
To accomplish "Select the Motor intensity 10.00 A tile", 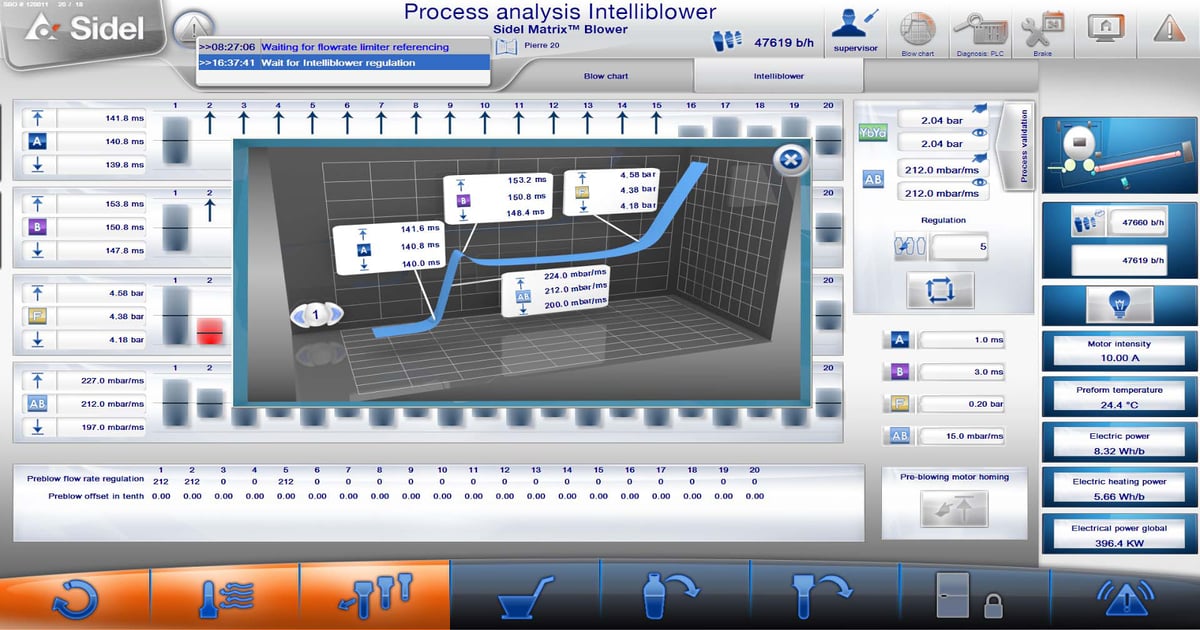I will click(x=1118, y=350).
